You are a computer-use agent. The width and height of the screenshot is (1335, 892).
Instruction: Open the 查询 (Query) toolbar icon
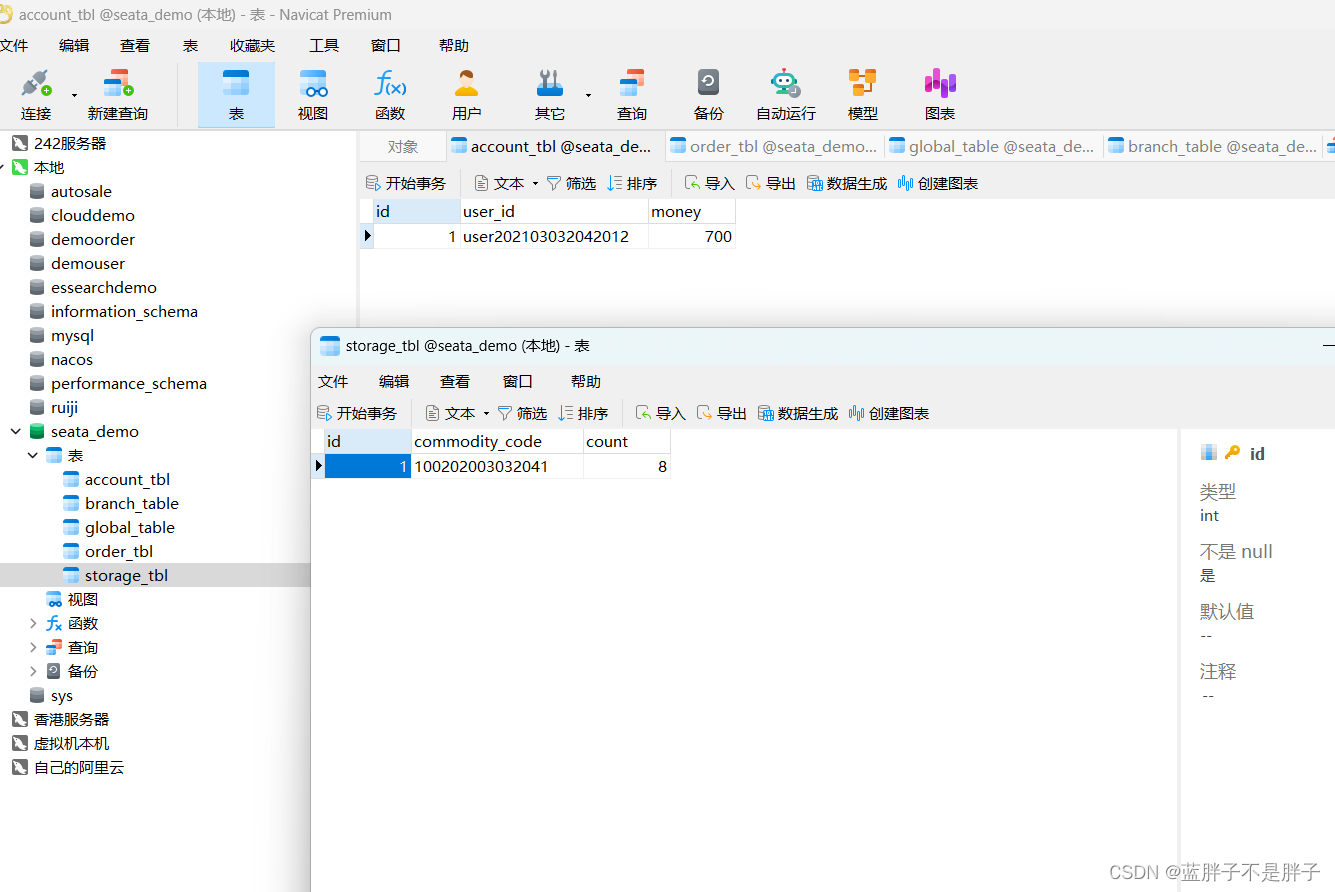click(632, 94)
